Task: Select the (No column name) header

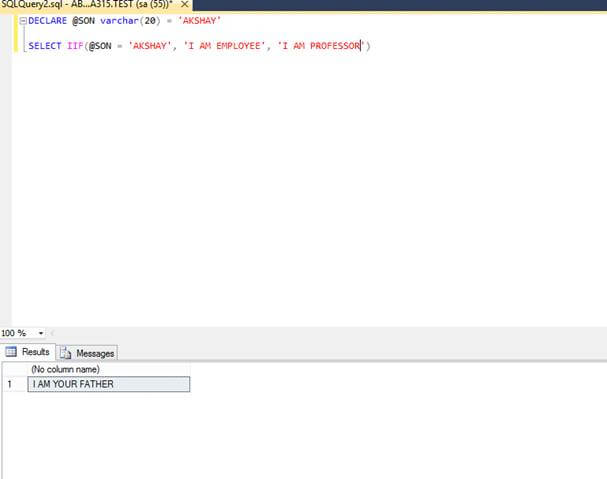Action: [108, 369]
